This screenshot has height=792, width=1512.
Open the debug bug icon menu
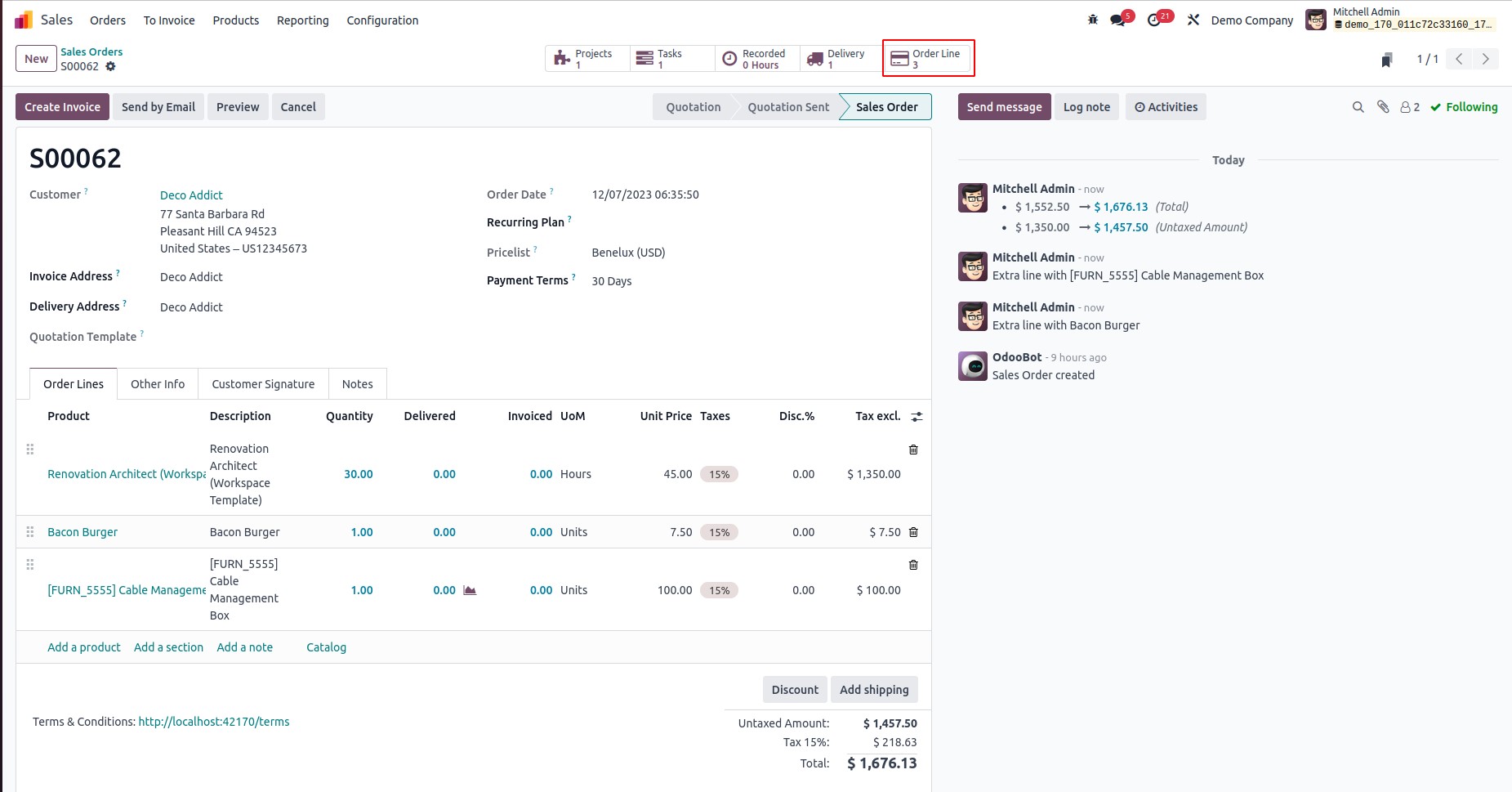point(1093,20)
